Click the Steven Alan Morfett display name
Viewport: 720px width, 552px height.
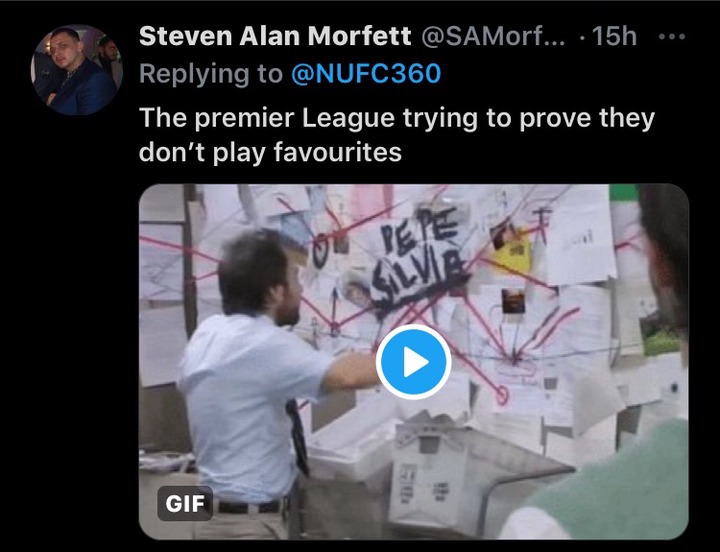tap(275, 36)
